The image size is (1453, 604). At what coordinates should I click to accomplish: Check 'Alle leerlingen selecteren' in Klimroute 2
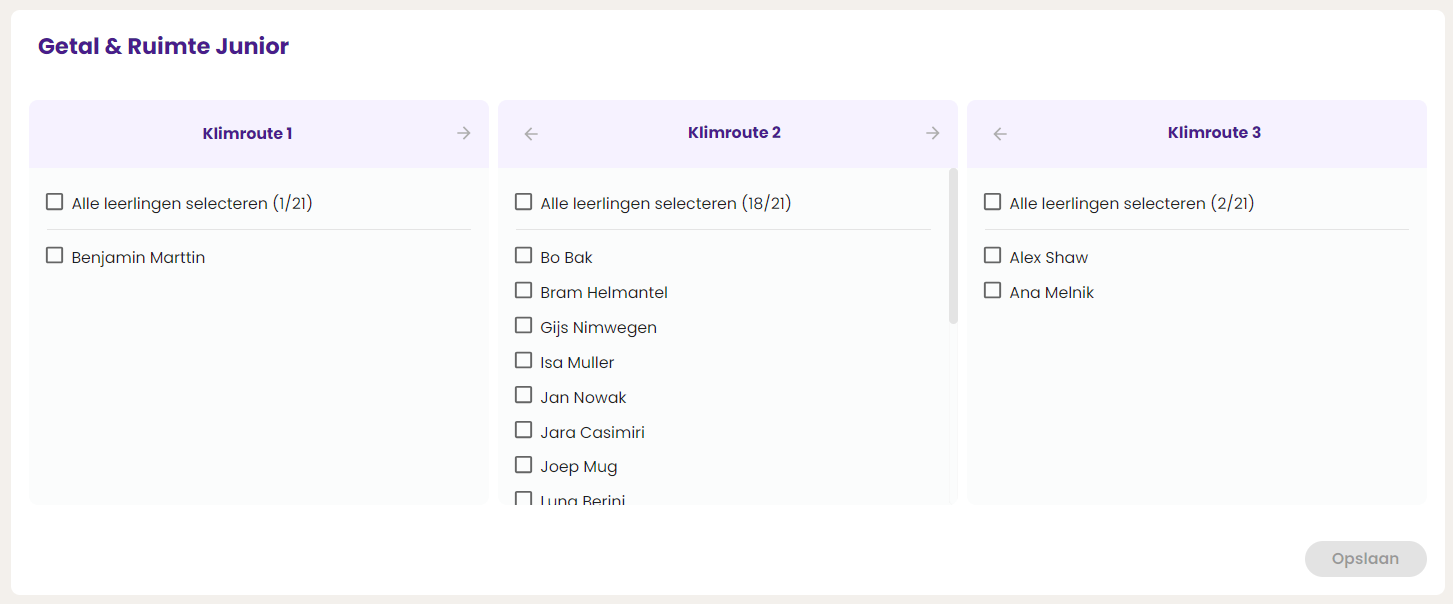point(523,201)
